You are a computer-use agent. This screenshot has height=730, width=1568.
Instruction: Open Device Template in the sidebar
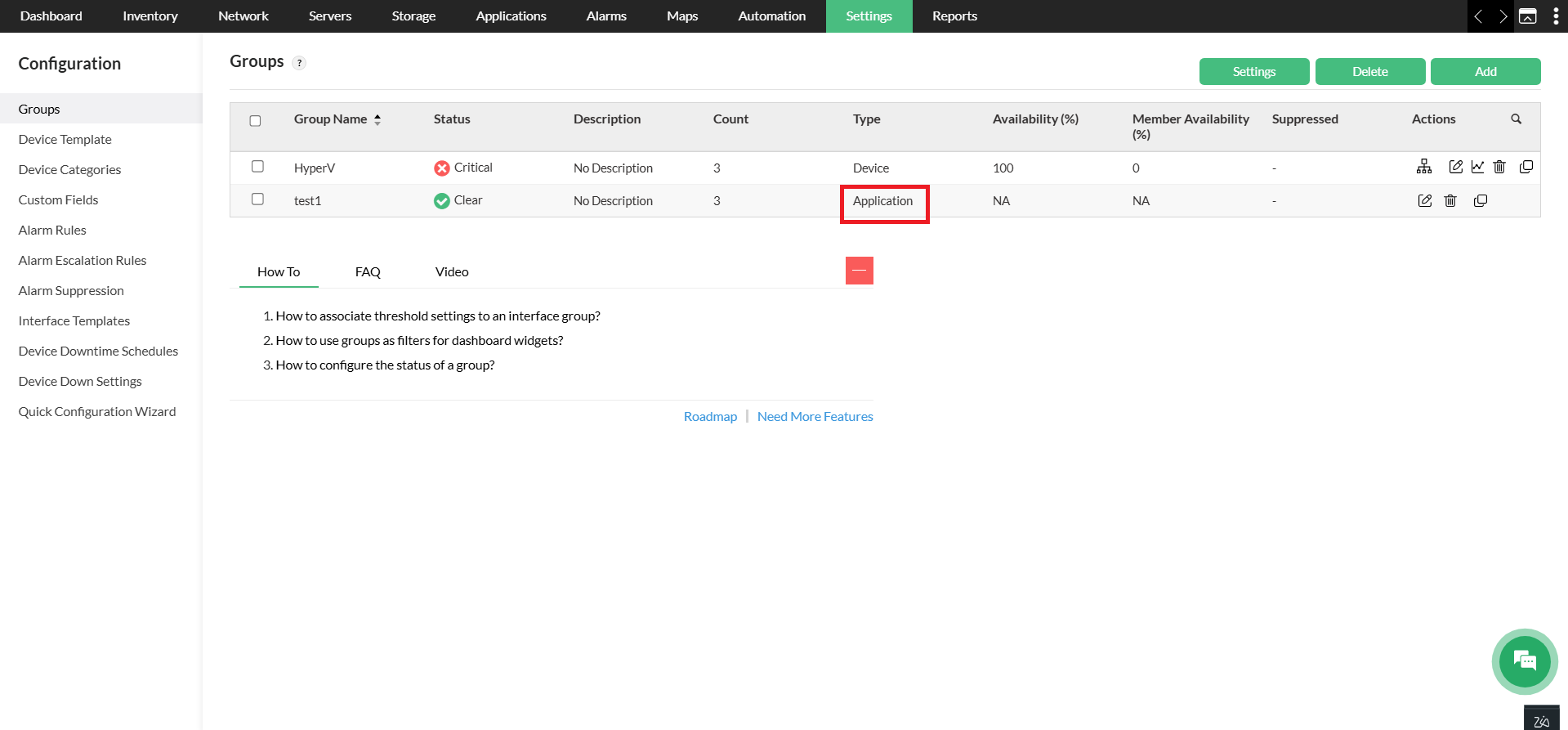65,140
